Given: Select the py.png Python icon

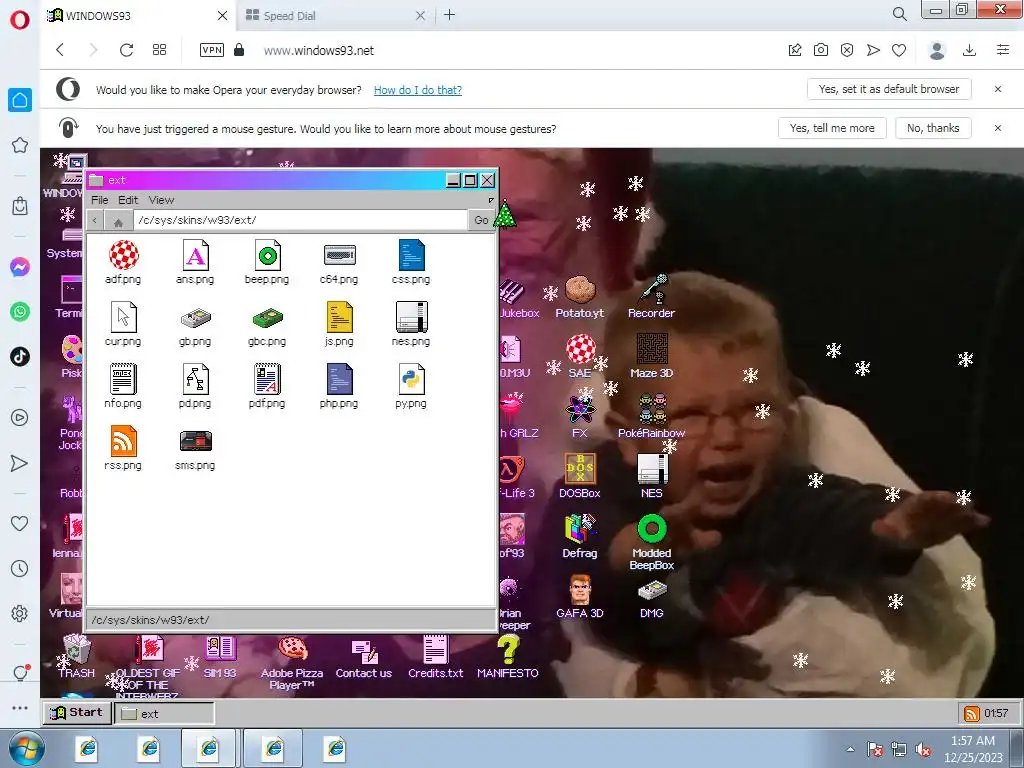Looking at the screenshot, I should pos(411,379).
